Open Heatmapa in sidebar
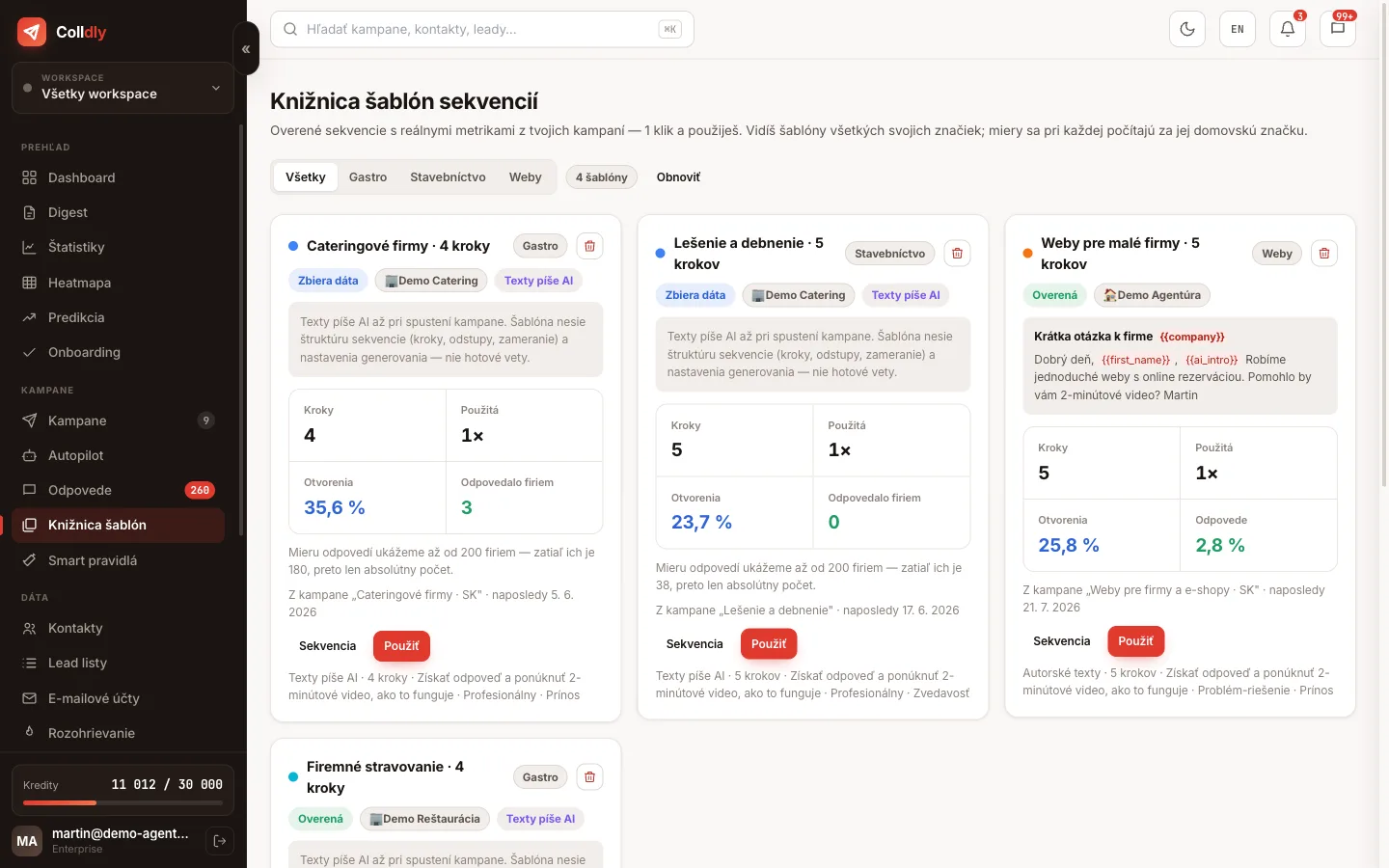The width and height of the screenshot is (1389, 868). coord(118,283)
